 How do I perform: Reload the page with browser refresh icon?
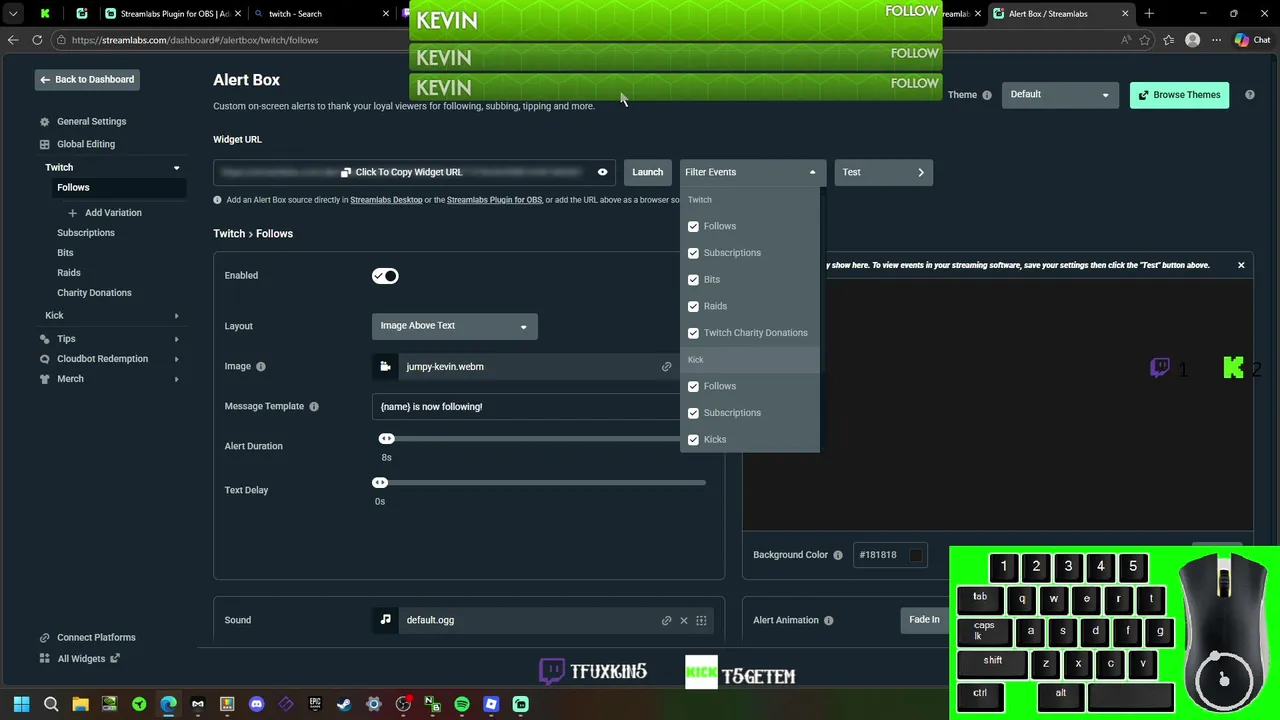point(37,40)
